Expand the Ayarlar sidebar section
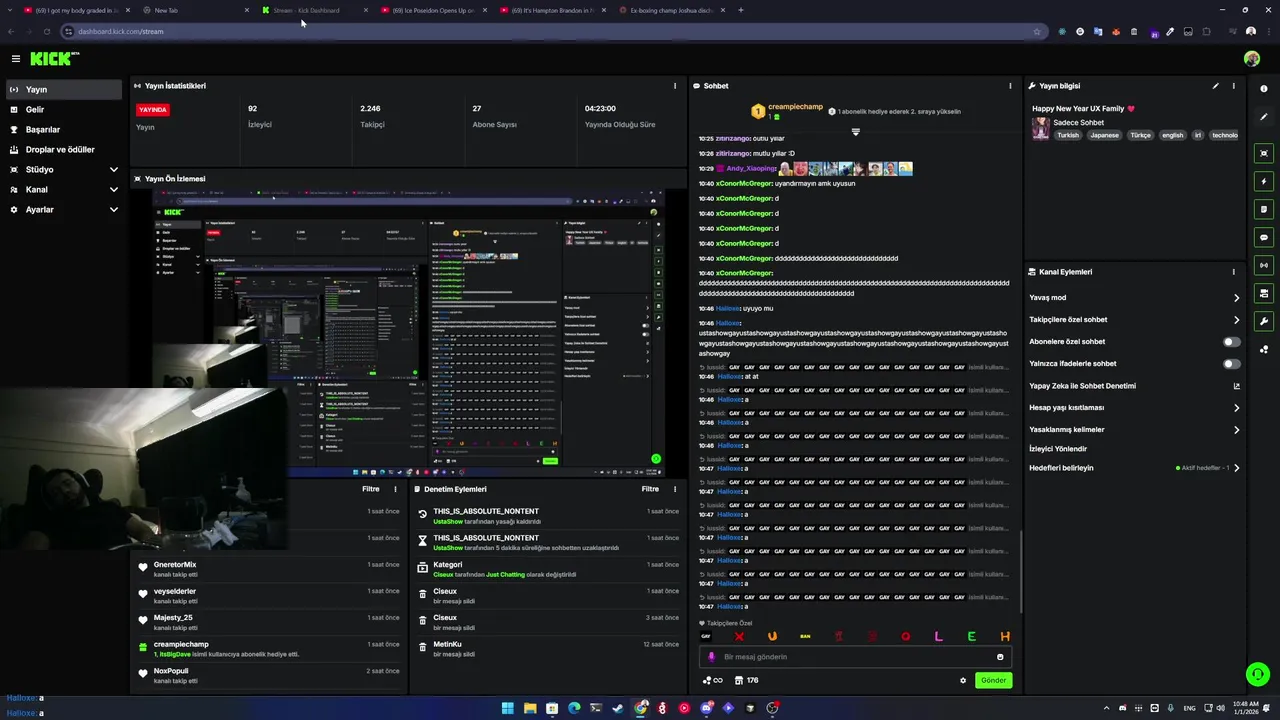The height and width of the screenshot is (720, 1280). 64,209
